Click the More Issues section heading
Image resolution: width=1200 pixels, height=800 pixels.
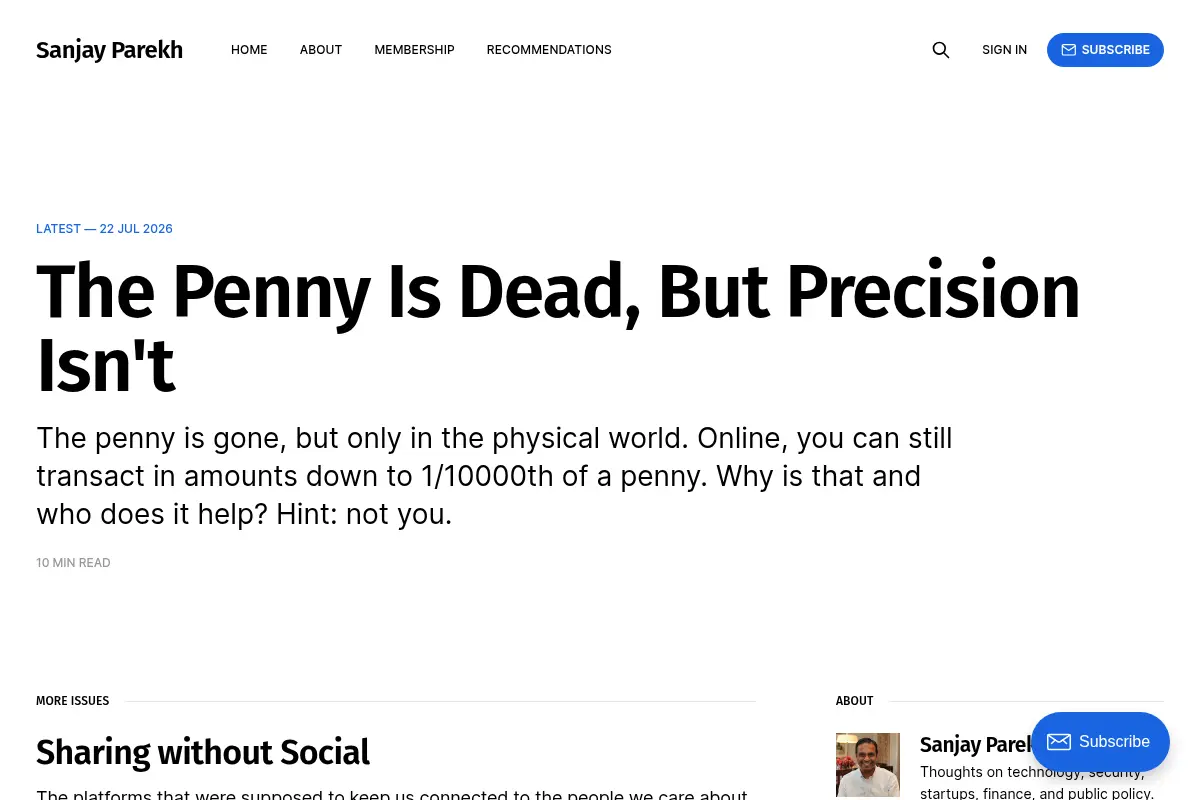pos(72,701)
